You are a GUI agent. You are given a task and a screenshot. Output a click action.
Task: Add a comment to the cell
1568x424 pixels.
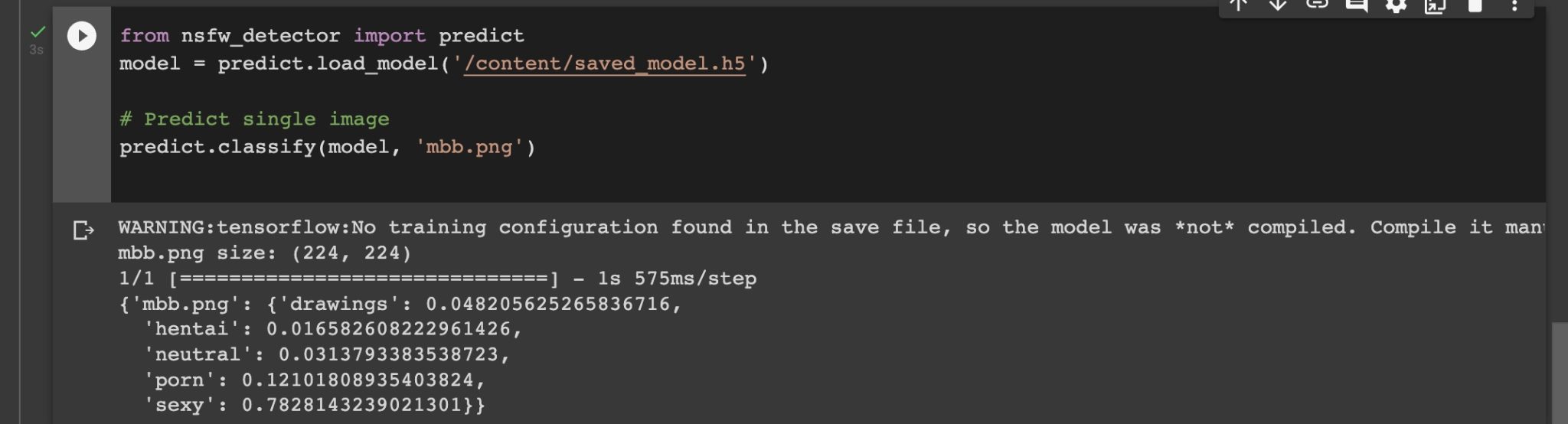coord(1357,5)
